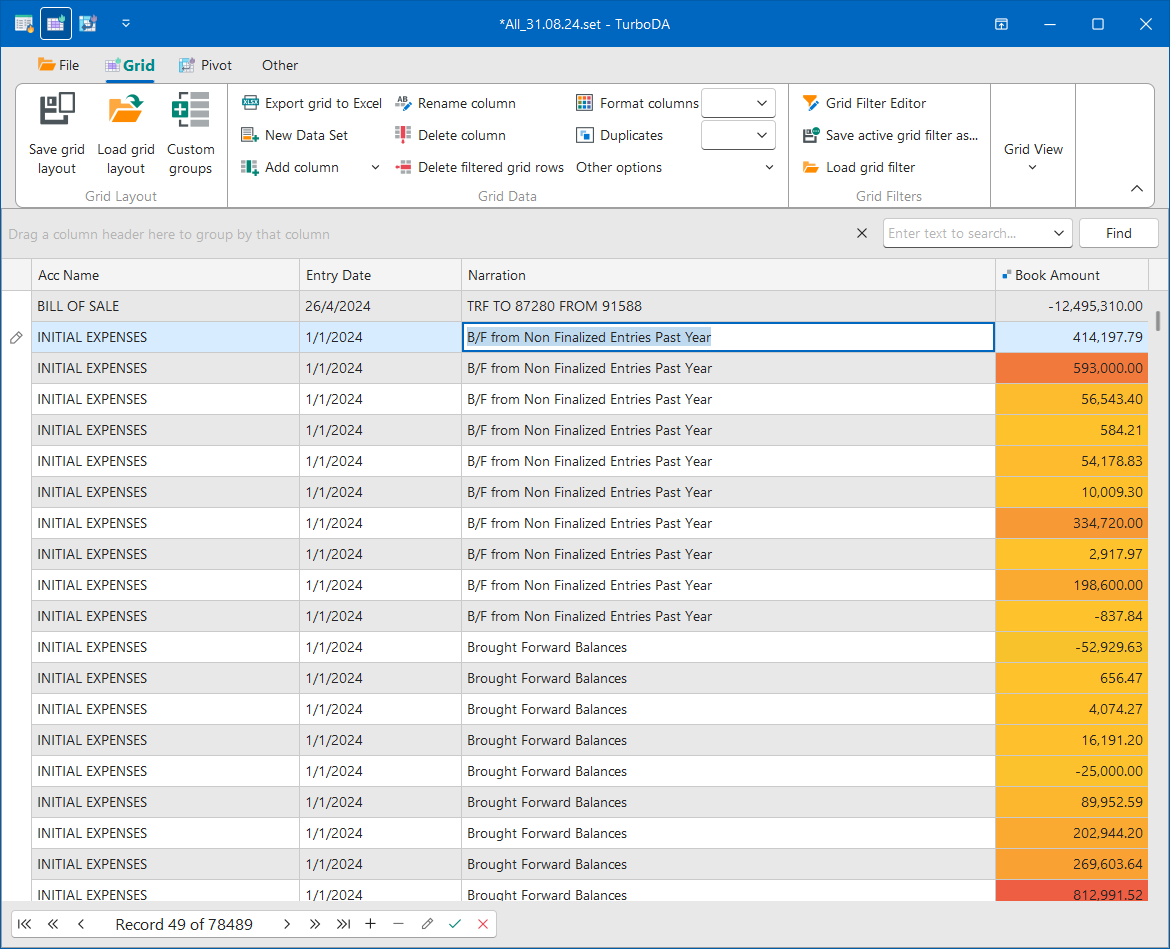Screen dimensions: 1170x949
Task: Click the edit record pencil in the navigator
Action: point(427,924)
